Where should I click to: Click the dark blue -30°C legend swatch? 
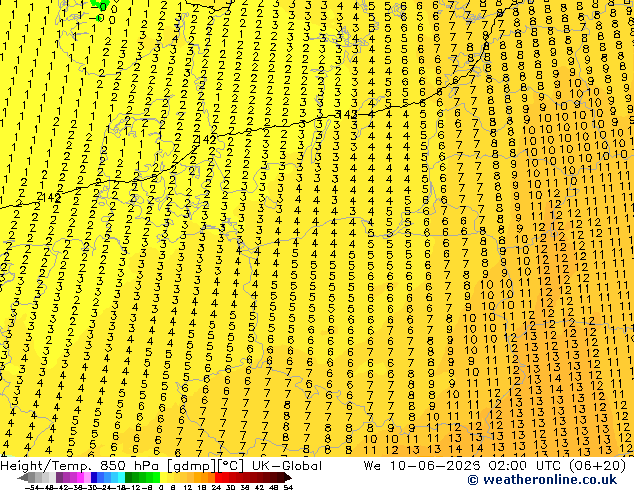tap(94, 477)
